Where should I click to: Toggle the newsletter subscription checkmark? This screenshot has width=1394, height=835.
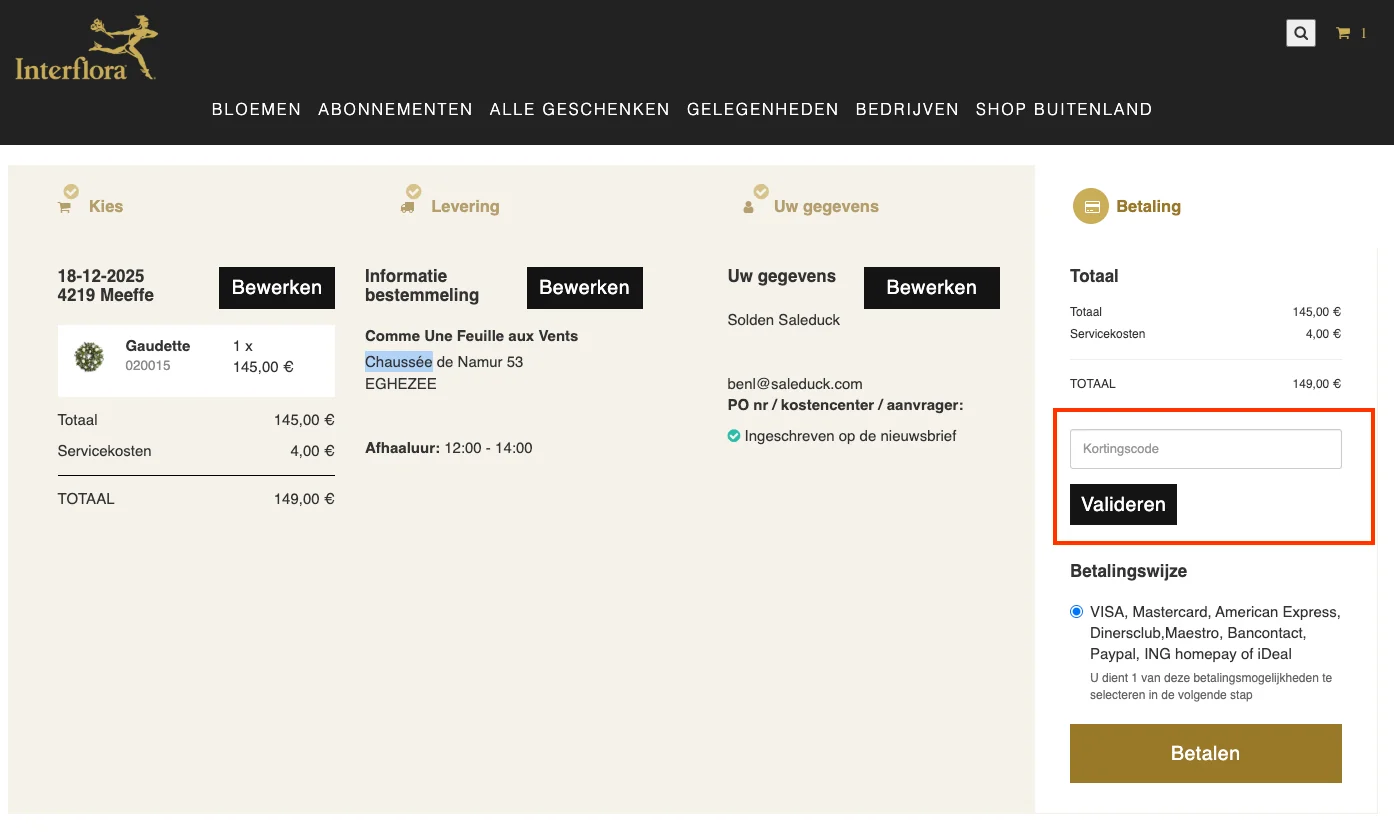click(x=734, y=436)
